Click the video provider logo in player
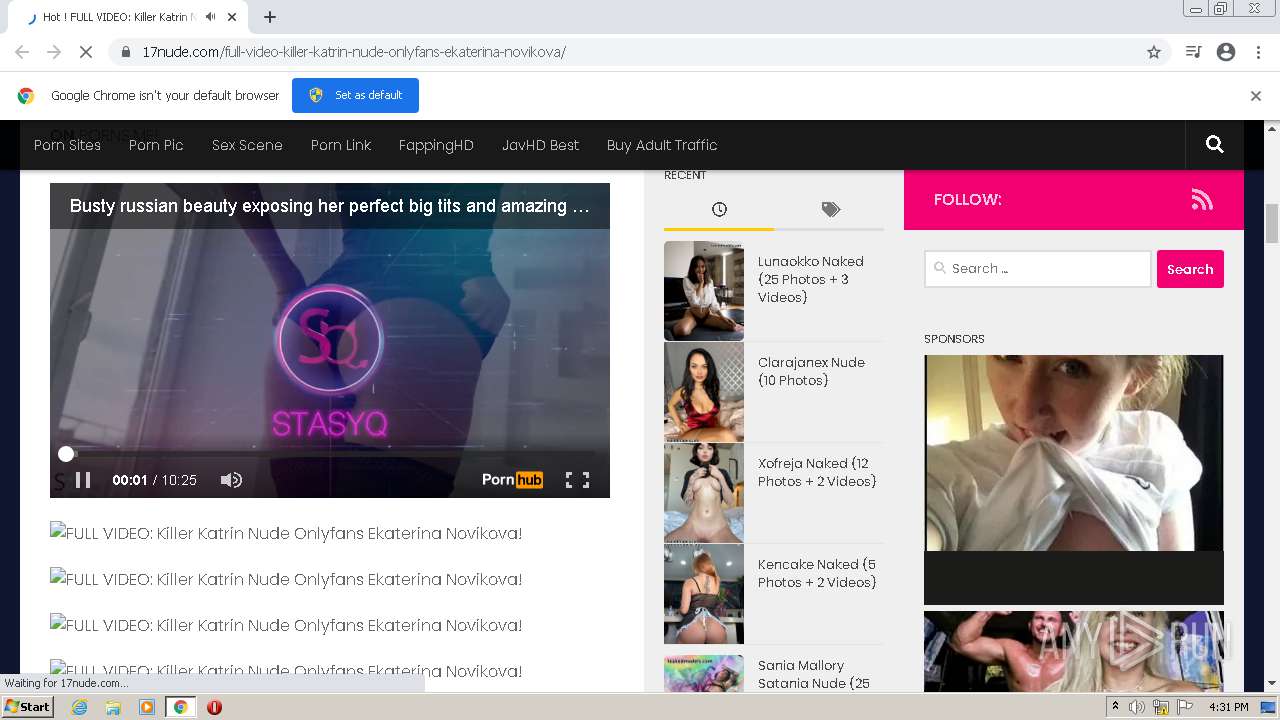Viewport: 1280px width, 720px height. coord(512,480)
